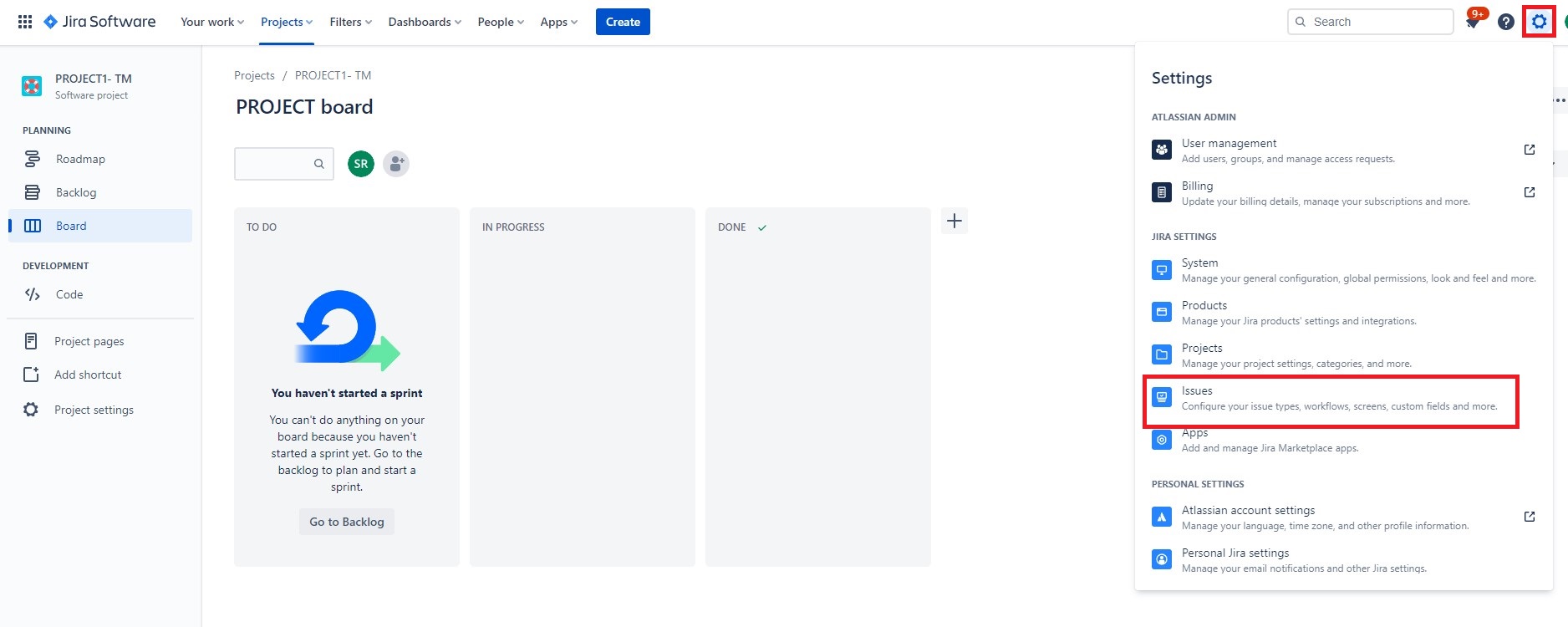Screen dimensions: 1568x627
Task: Click the Go to Backlog button
Action: (347, 522)
